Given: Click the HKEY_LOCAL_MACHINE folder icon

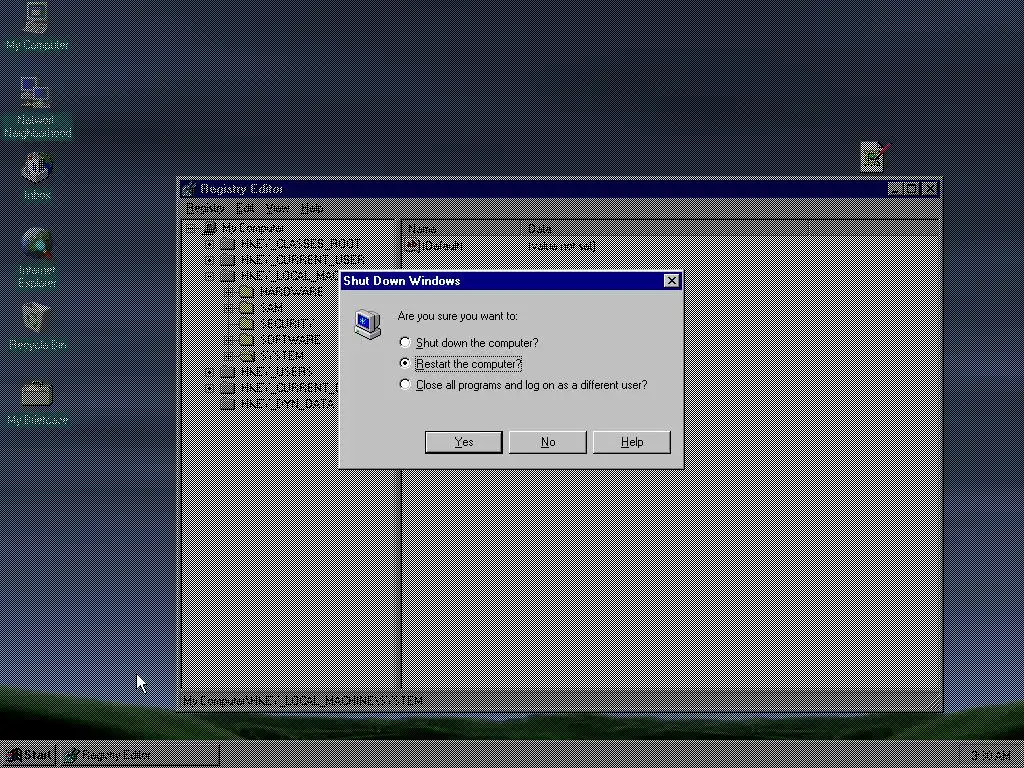Looking at the screenshot, I should [227, 276].
